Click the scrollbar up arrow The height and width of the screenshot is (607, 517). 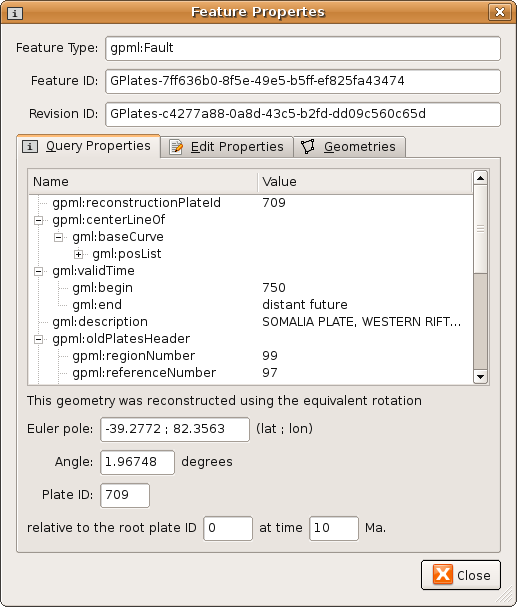pos(480,178)
